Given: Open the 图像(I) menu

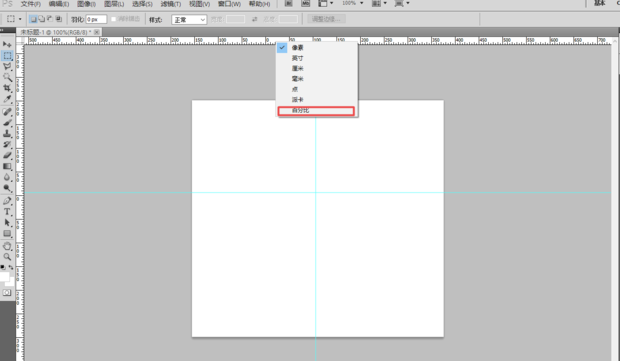Looking at the screenshot, I should coord(86,4).
